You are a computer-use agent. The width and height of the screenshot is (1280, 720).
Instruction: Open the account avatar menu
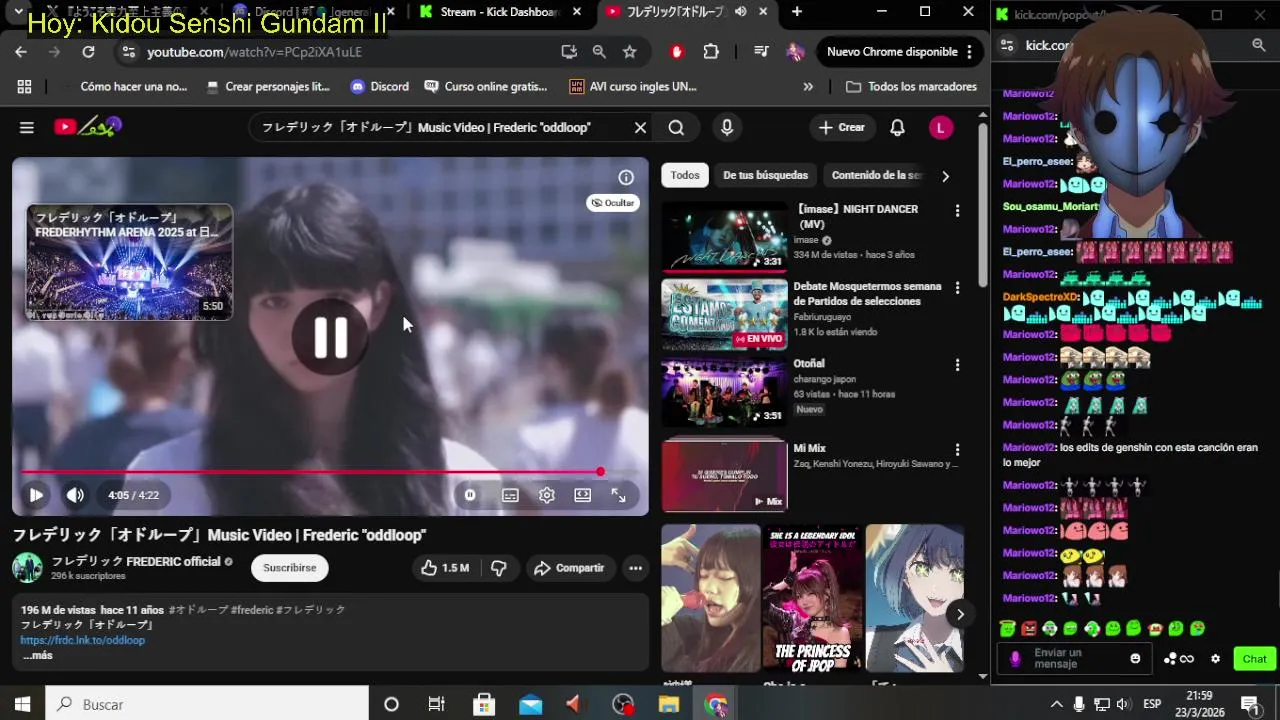(940, 127)
